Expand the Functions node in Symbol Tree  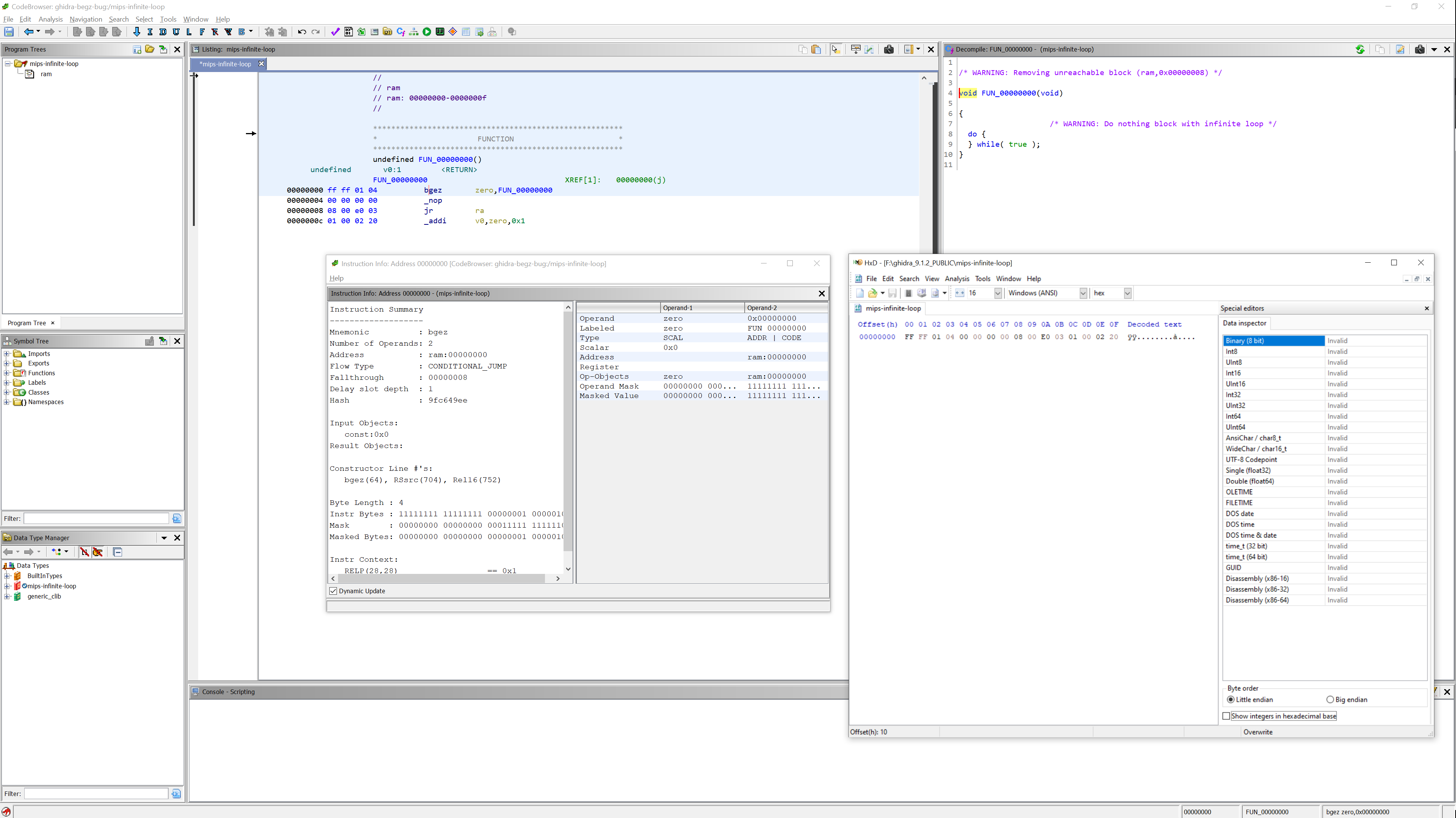pyautogui.click(x=7, y=373)
